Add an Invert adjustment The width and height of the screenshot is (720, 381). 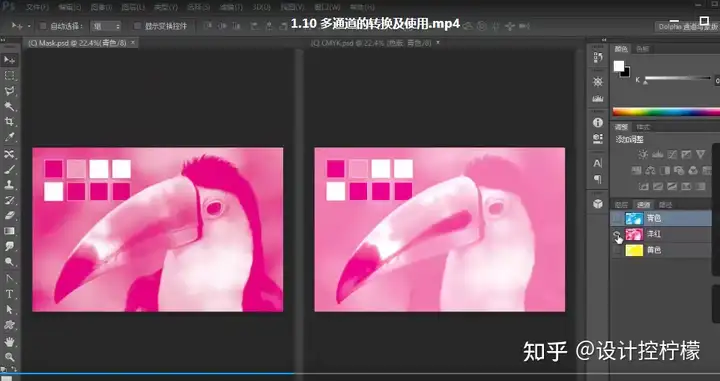[x=643, y=186]
